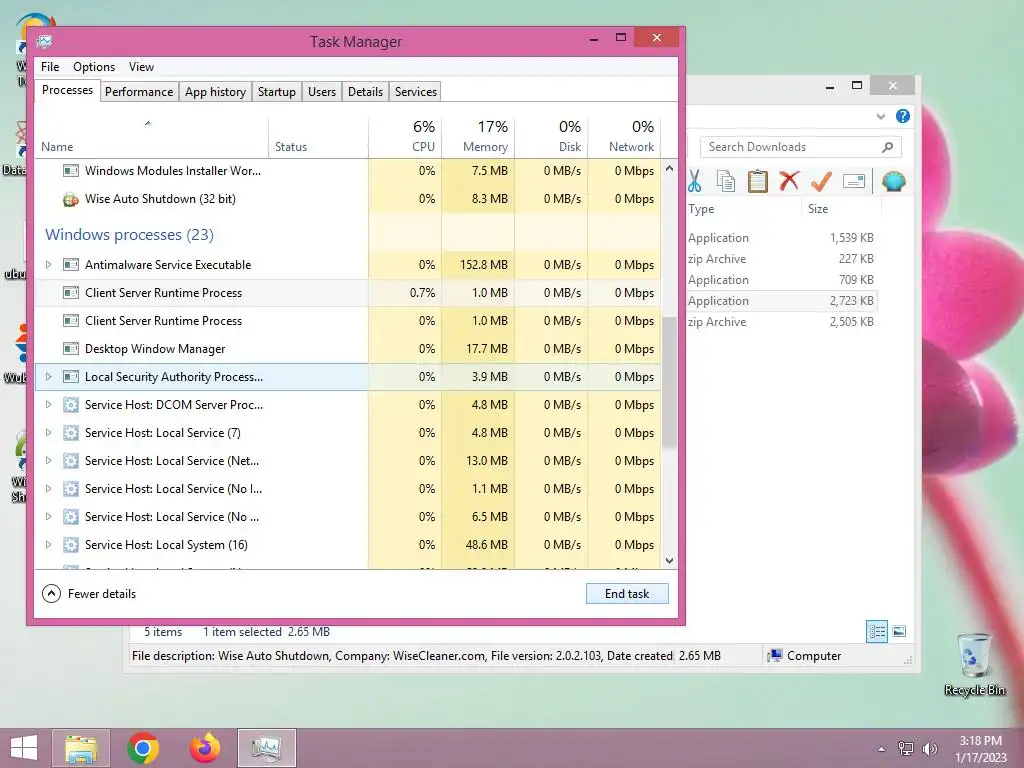Click the Service Host: DCOM gear icon
The height and width of the screenshot is (768, 1024).
71,405
